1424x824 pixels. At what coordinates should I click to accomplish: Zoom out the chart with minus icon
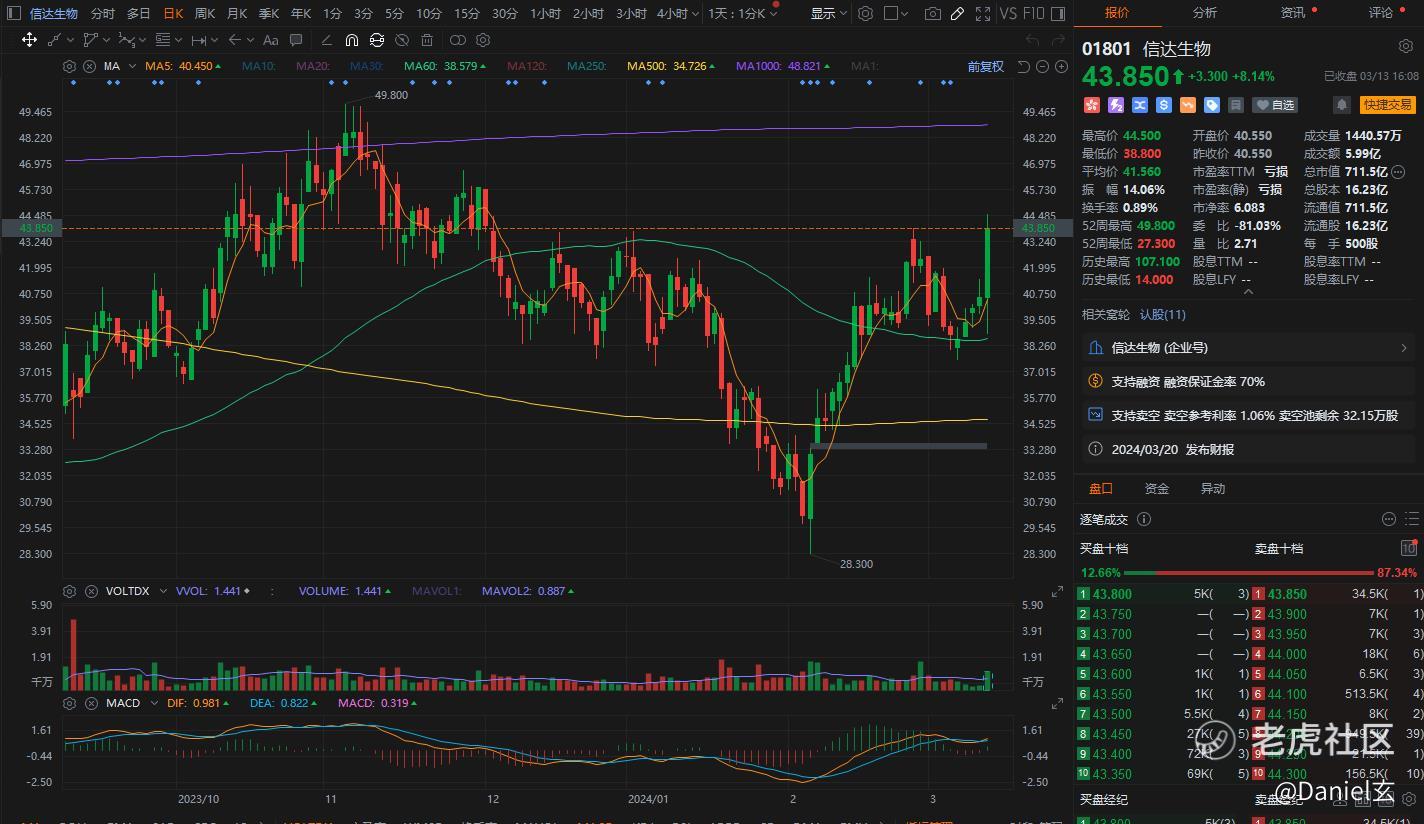1042,66
